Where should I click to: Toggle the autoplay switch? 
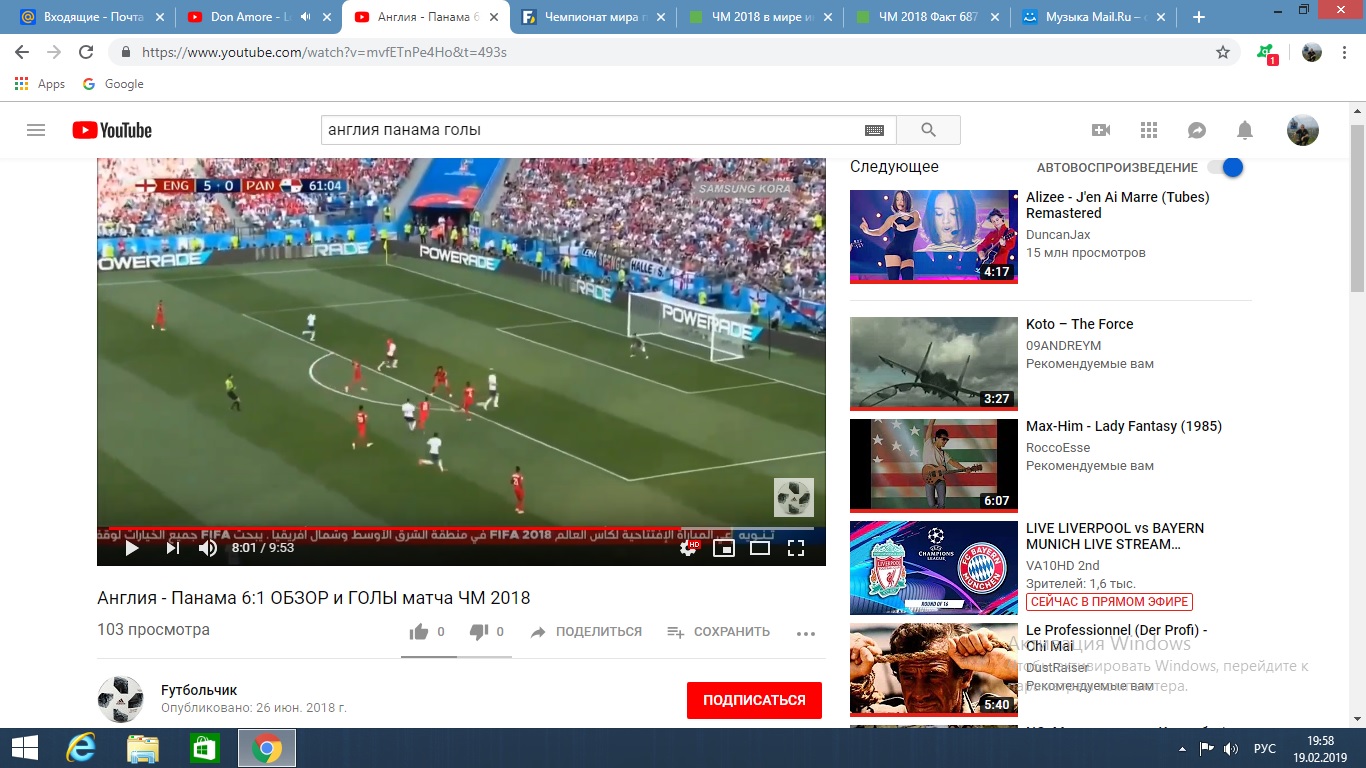click(x=1225, y=168)
